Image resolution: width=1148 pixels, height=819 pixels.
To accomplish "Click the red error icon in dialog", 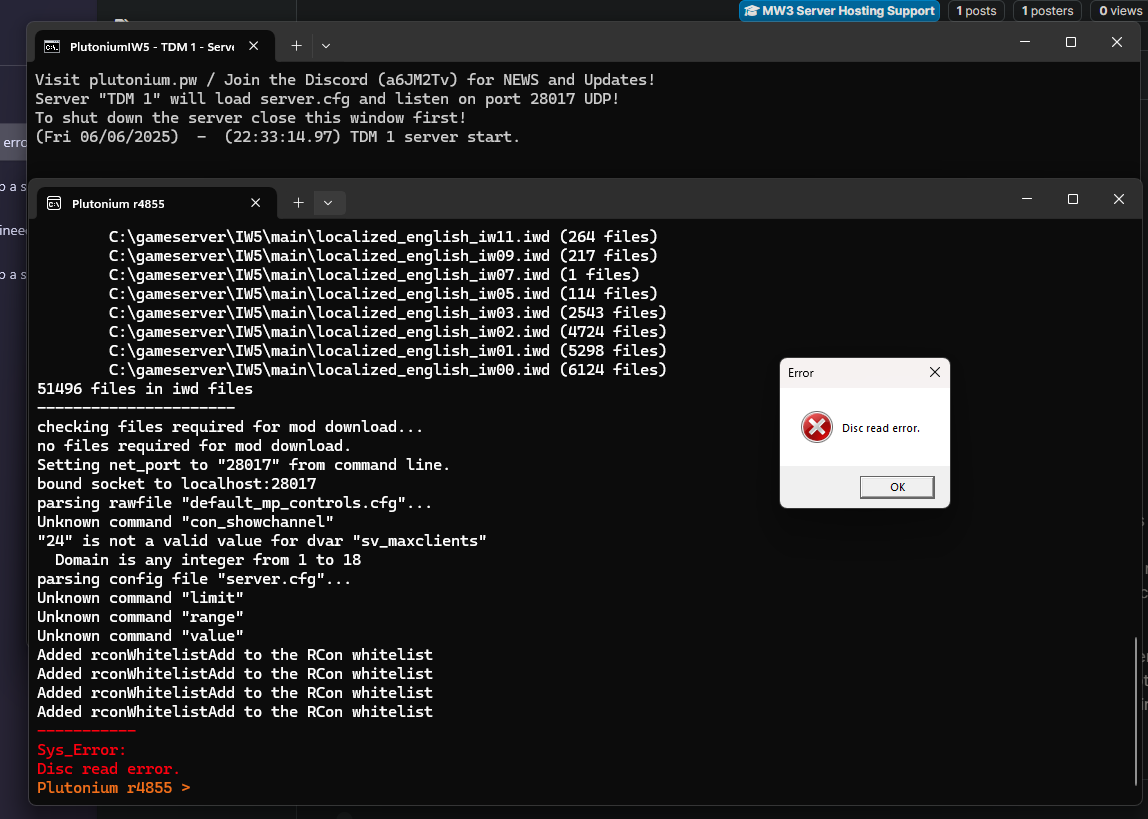I will click(816, 427).
